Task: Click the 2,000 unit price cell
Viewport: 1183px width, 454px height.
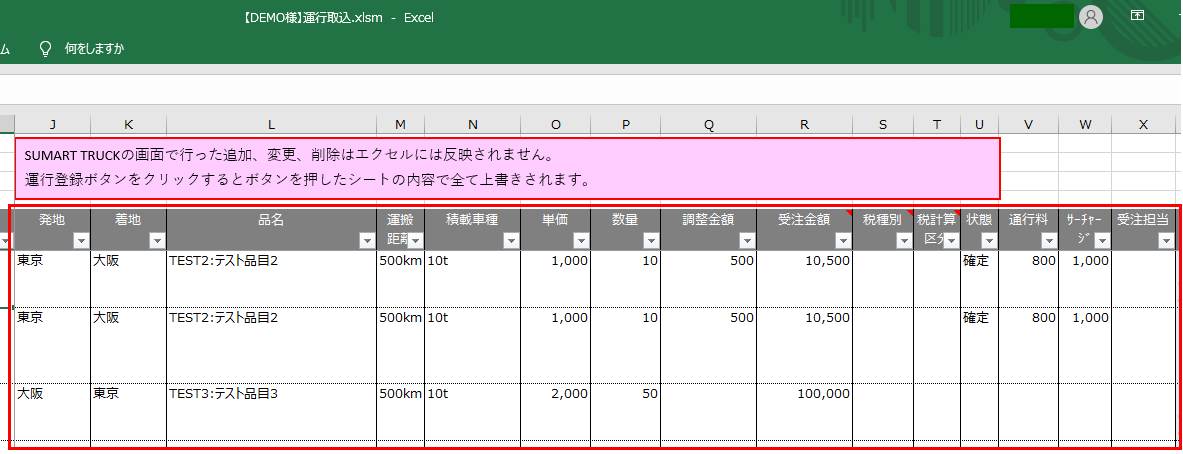Action: click(555, 394)
